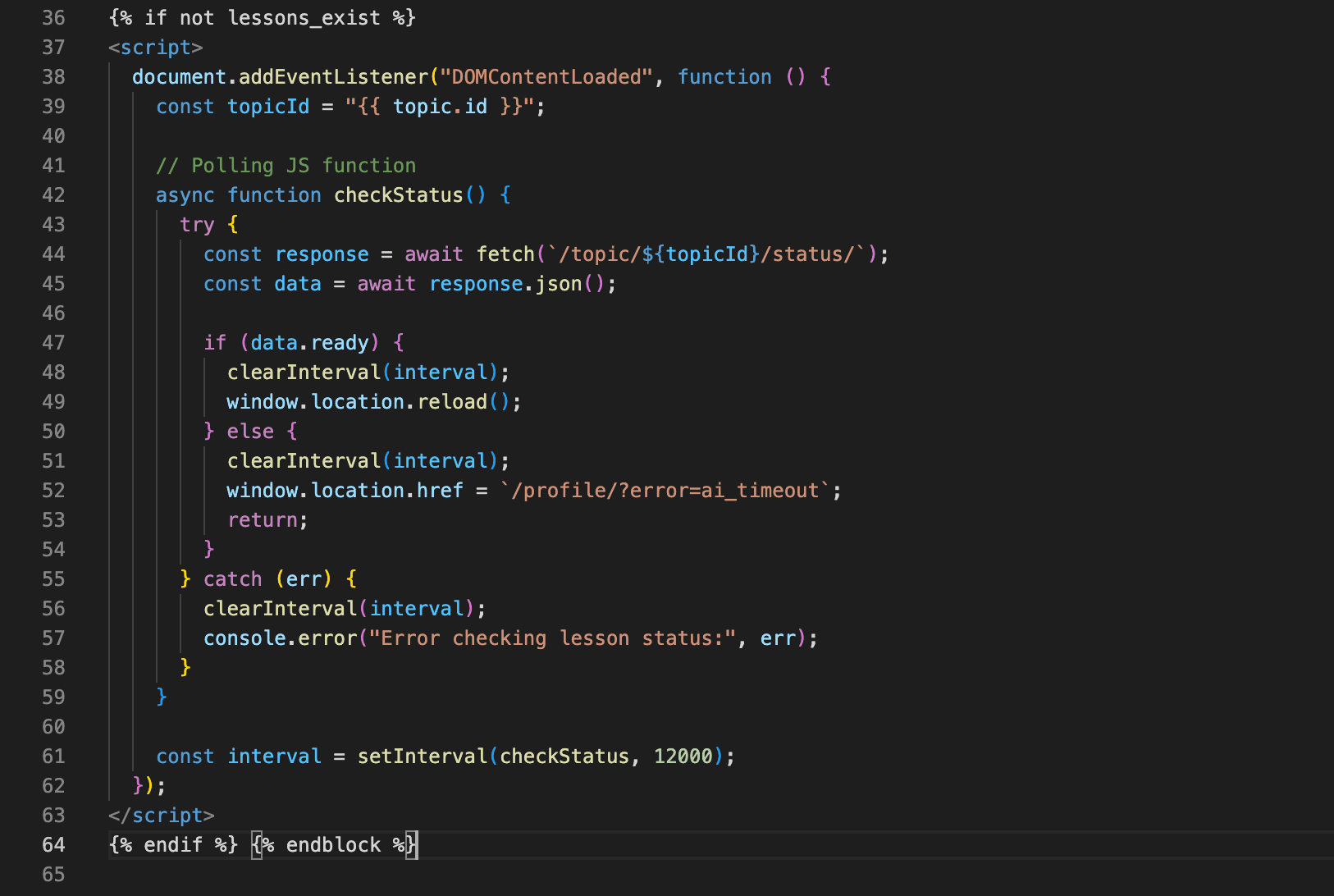Click the Polling JS function comment
The height and width of the screenshot is (896, 1334).
pyautogui.click(x=286, y=166)
